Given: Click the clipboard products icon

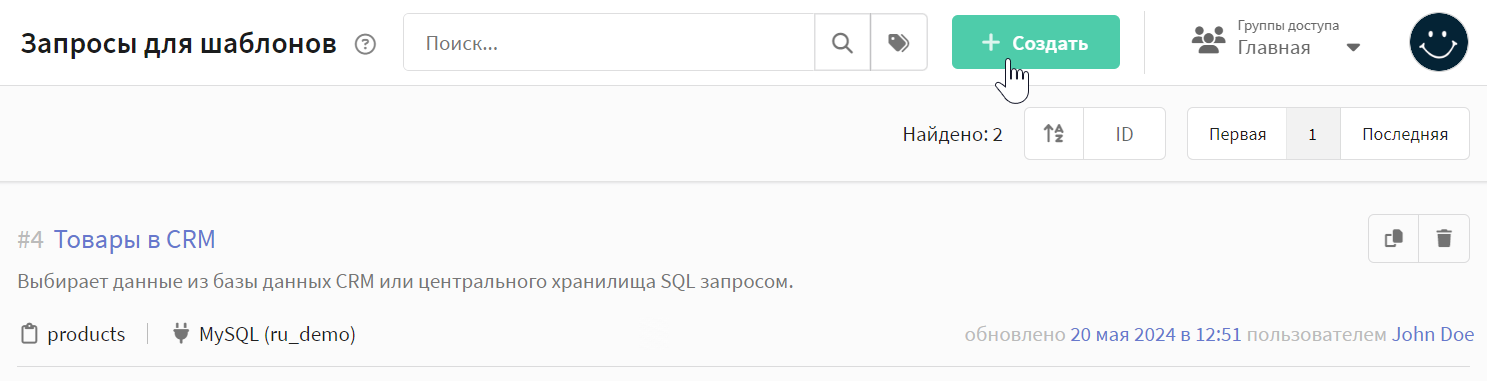Looking at the screenshot, I should [29, 334].
